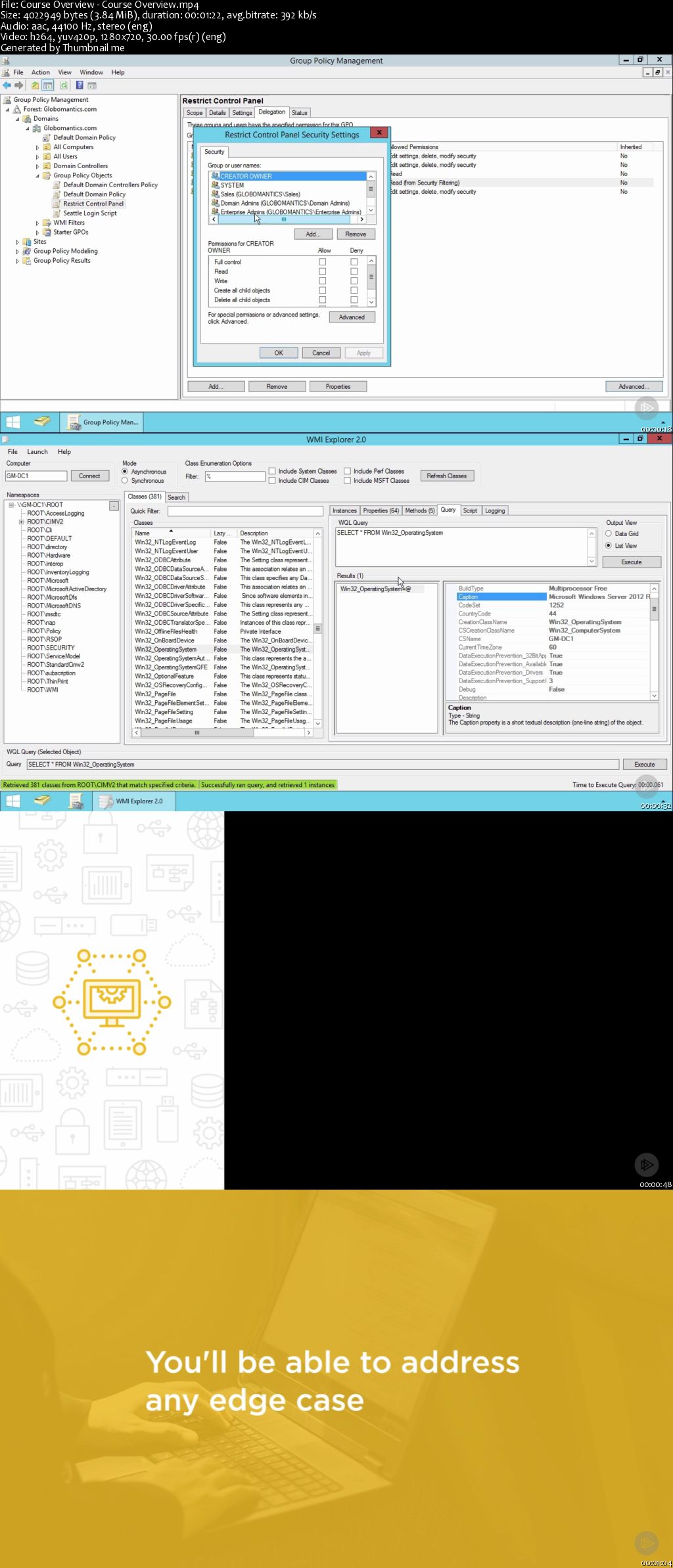Collapse the Forest: Globomantics.com node
Viewport: 673px width, 1568px height.
[8, 109]
